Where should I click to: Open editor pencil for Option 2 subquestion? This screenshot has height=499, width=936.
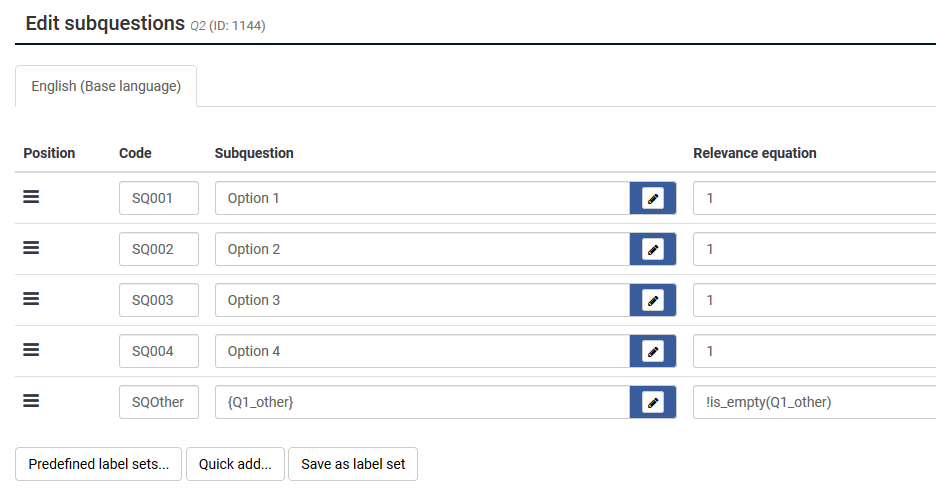(652, 249)
